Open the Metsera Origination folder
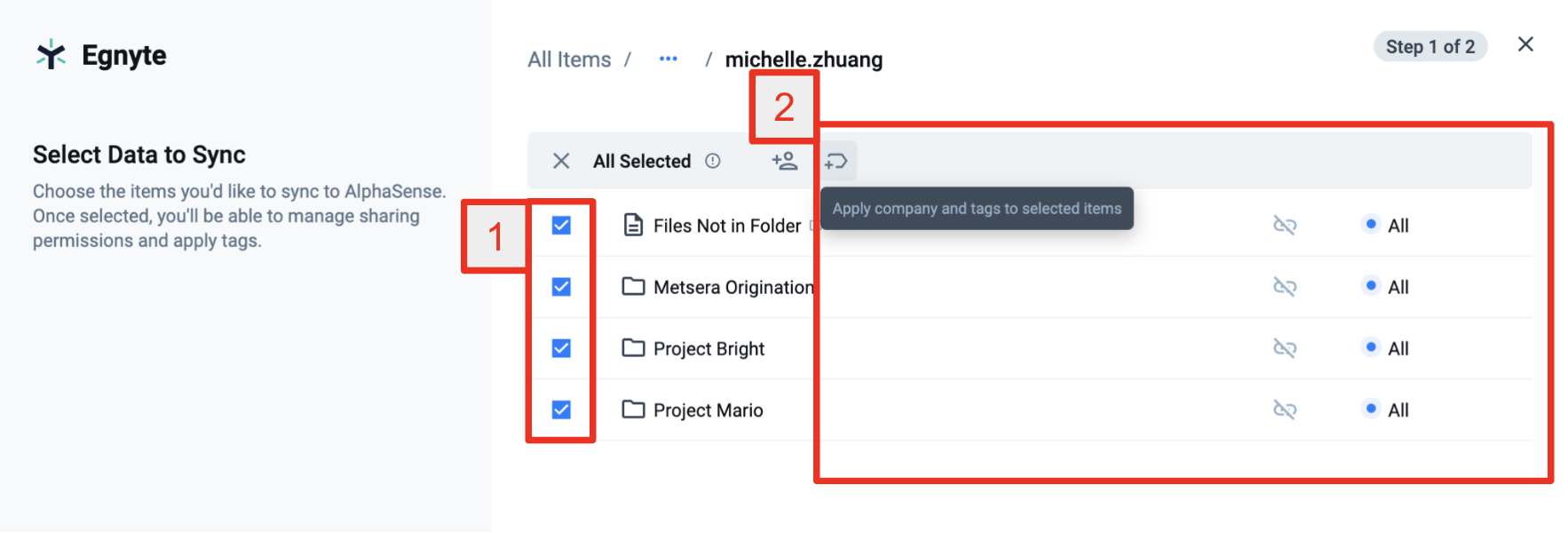 [733, 287]
